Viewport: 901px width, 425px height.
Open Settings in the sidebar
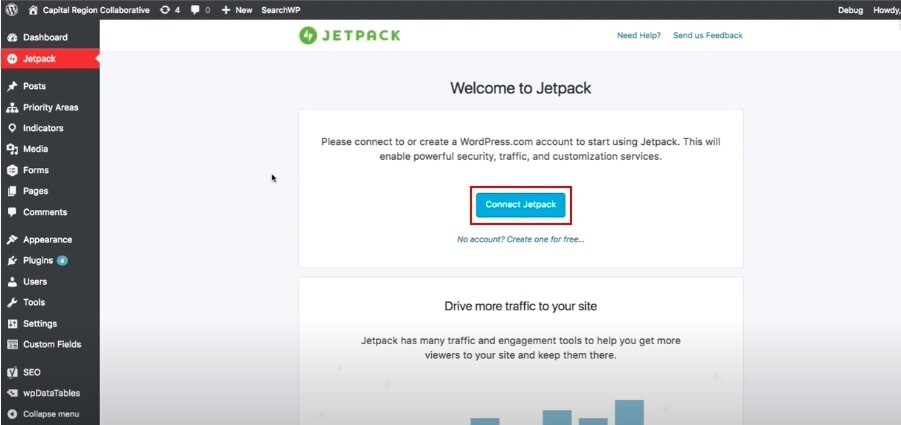click(x=40, y=323)
